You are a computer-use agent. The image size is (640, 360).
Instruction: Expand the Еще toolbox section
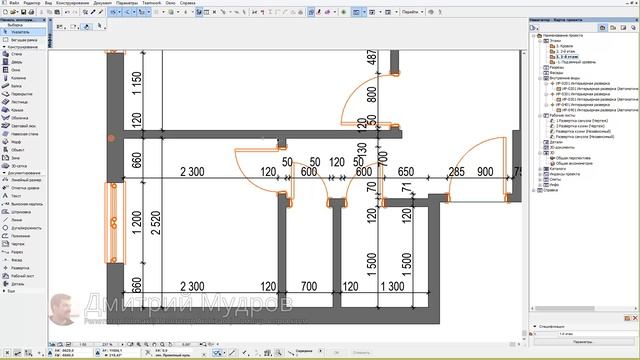point(4,291)
